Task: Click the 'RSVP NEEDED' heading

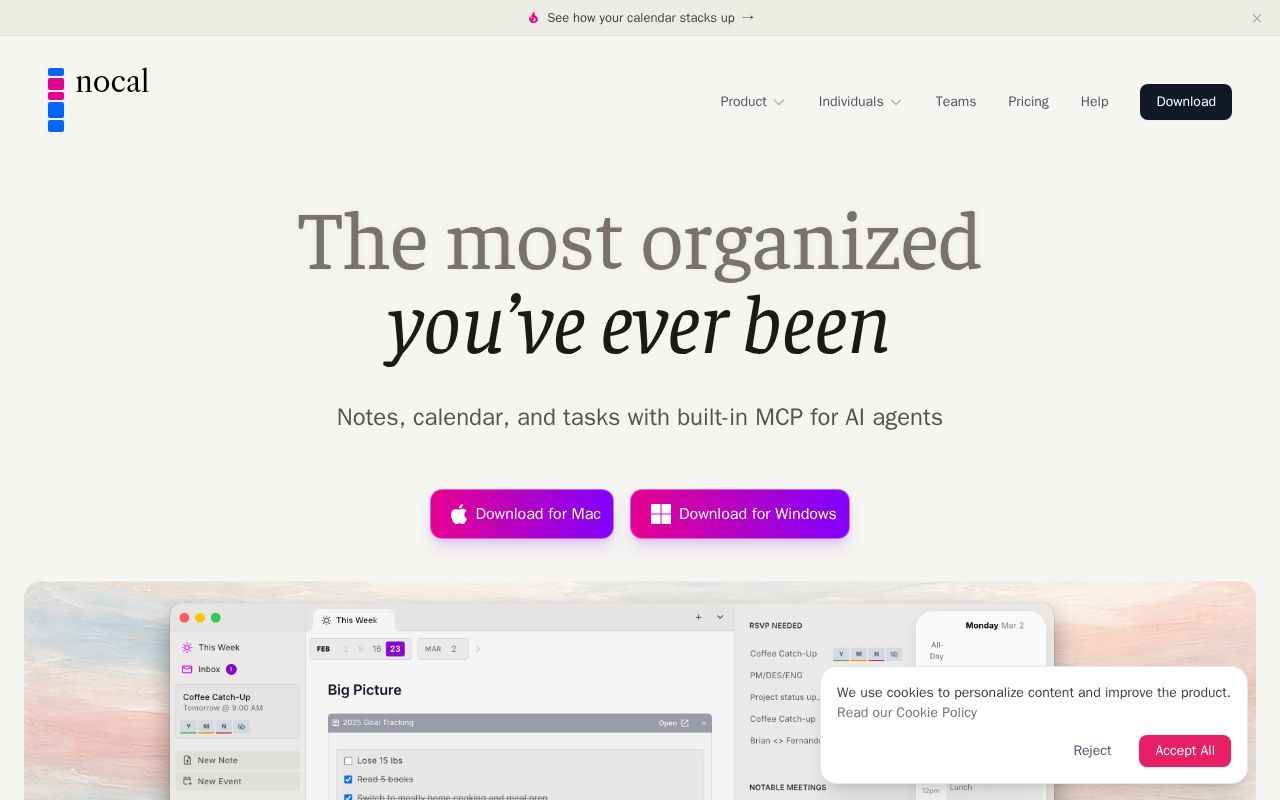Action: pyautogui.click(x=776, y=626)
